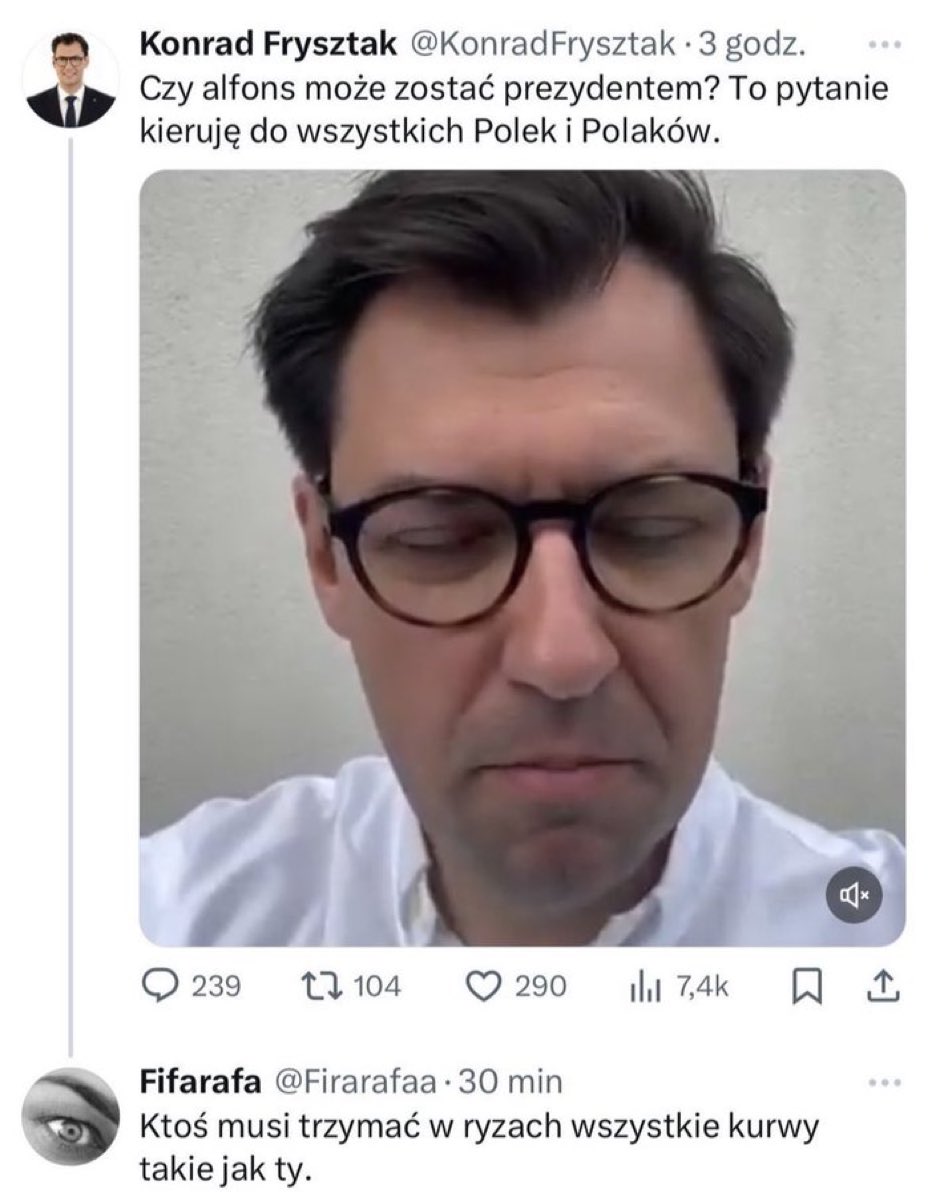Open Konrad Frysztak's profile picture
The image size is (928, 1197).
[70, 79]
